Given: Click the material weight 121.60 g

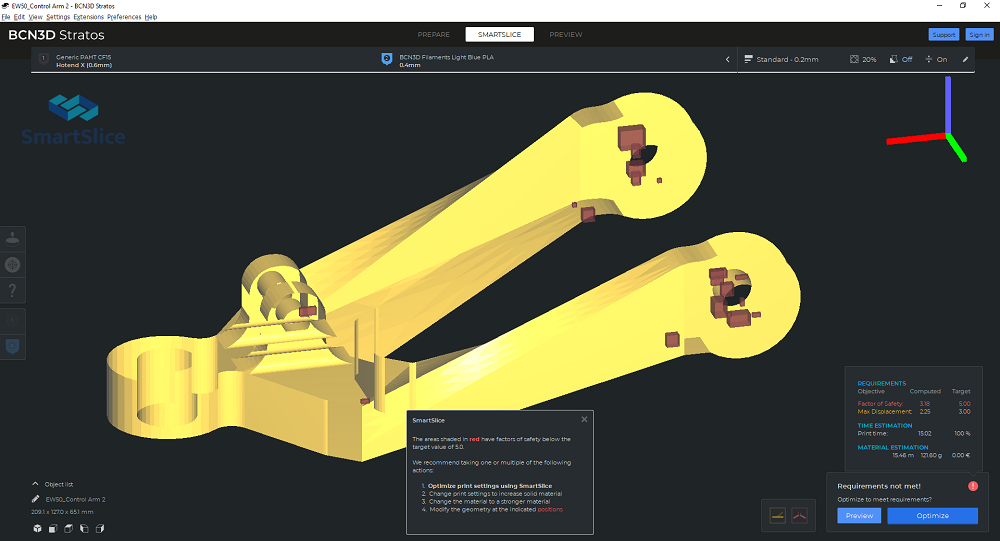Looking at the screenshot, I should point(931,455).
